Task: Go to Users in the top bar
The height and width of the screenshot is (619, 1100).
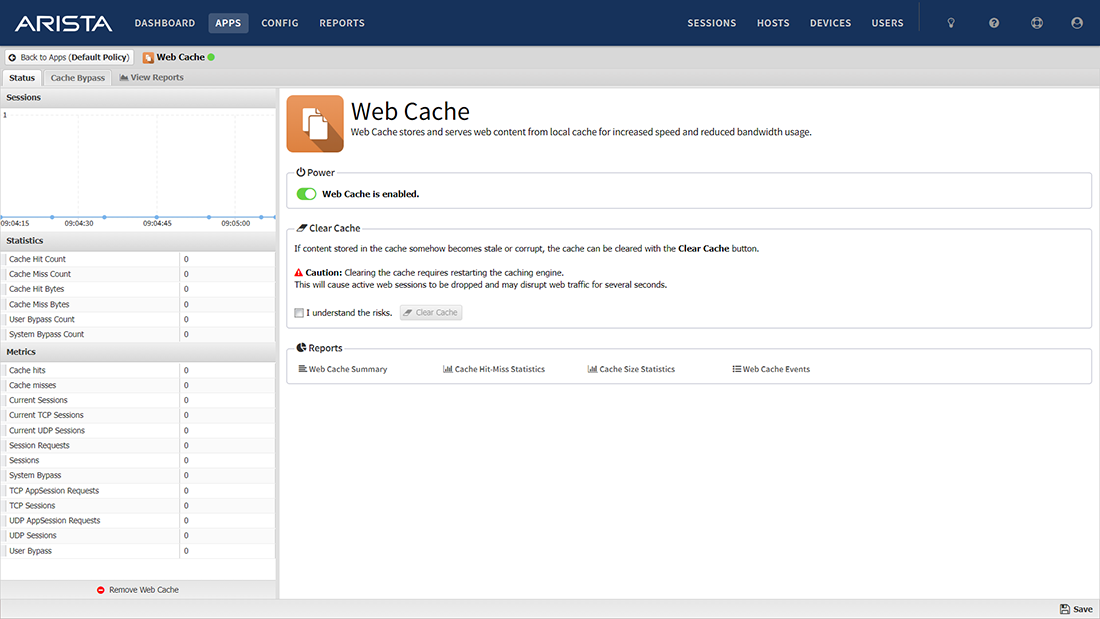Action: (887, 23)
